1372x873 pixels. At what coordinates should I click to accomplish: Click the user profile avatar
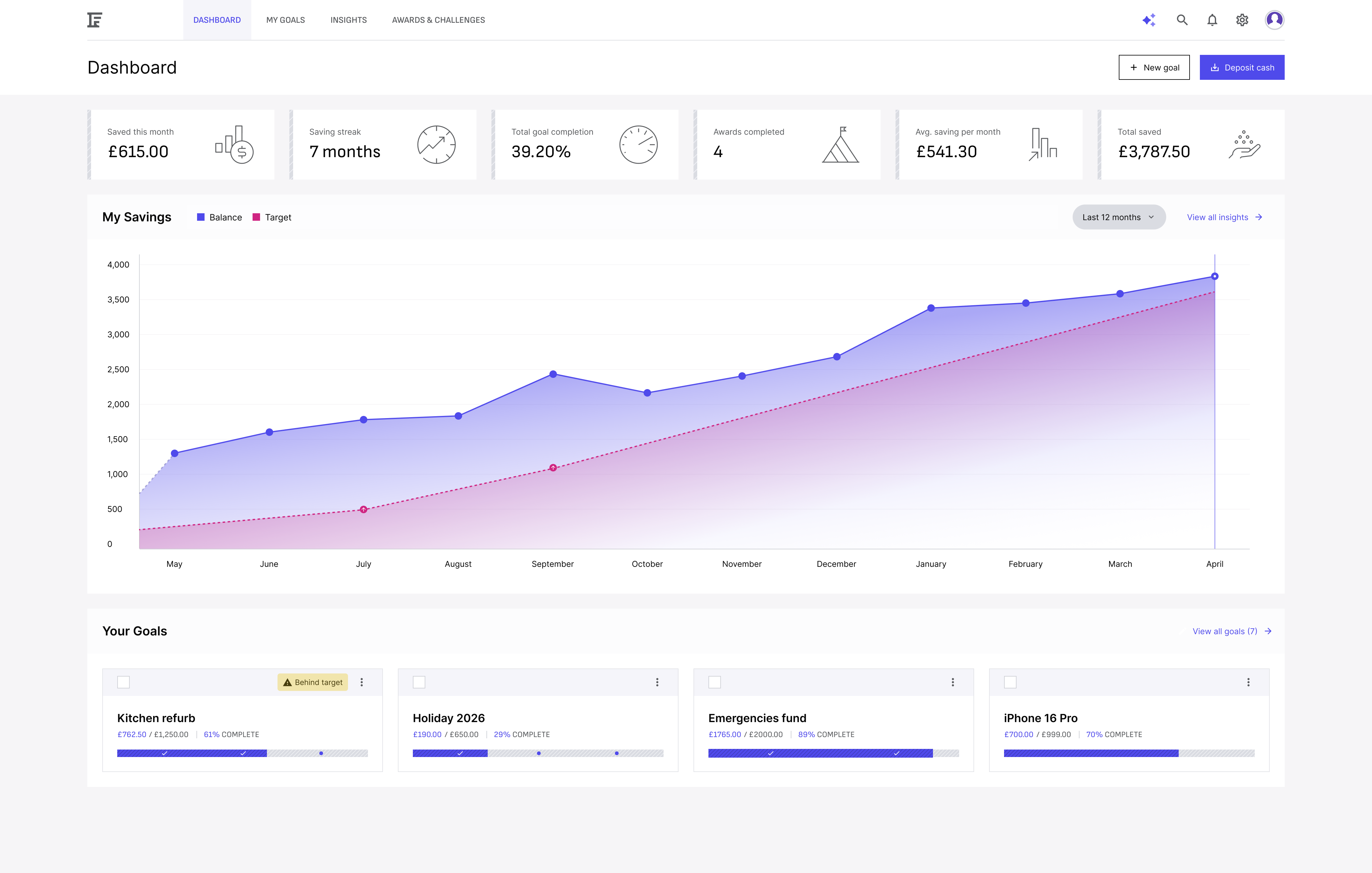(1274, 20)
